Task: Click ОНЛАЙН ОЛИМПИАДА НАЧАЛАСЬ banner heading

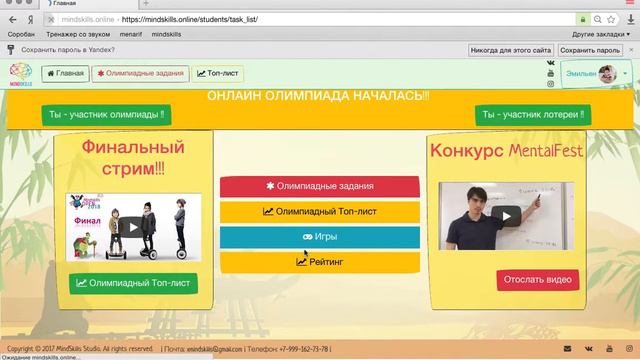Action: [x=318, y=96]
